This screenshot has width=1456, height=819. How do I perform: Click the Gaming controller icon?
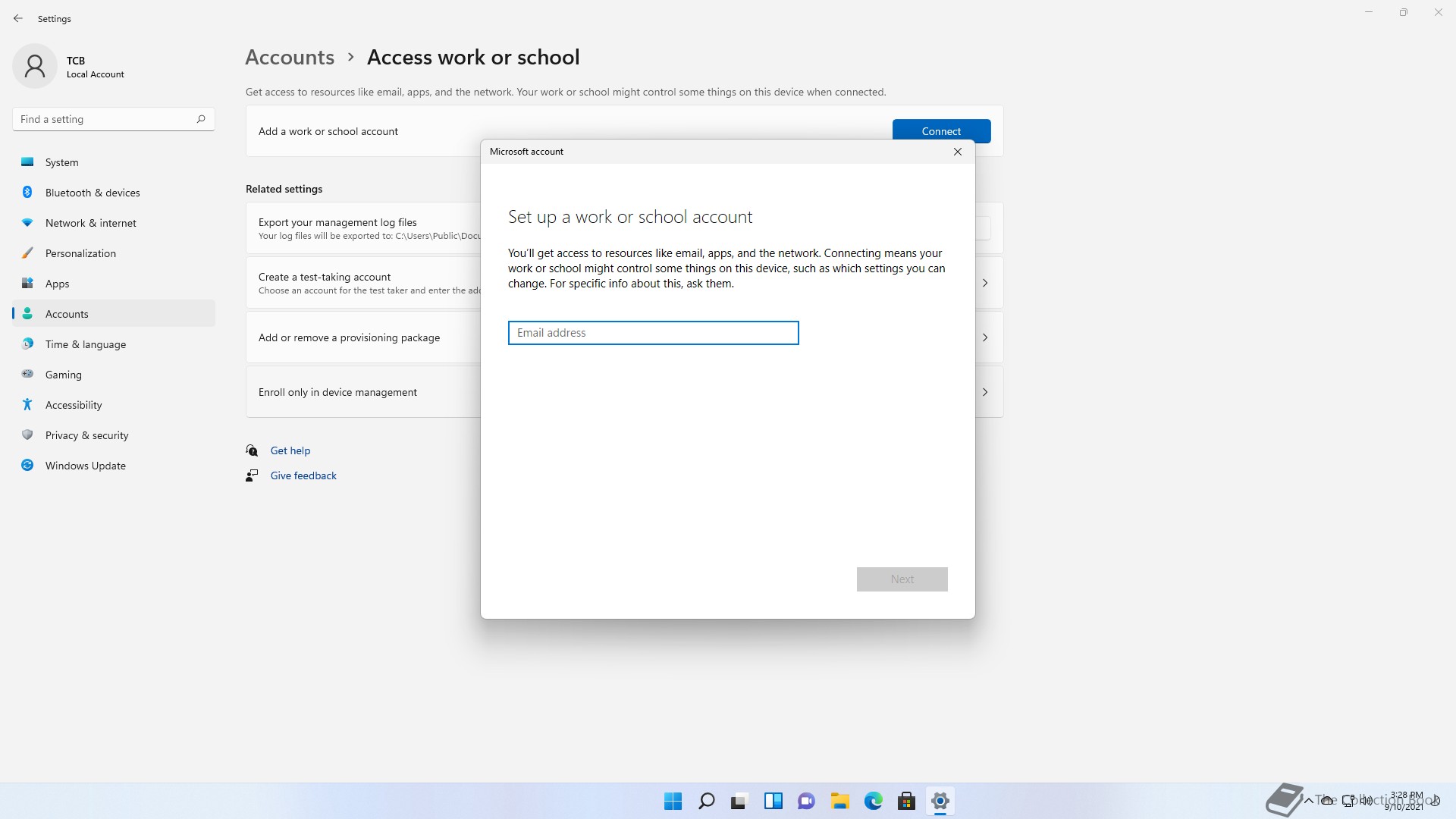(27, 374)
